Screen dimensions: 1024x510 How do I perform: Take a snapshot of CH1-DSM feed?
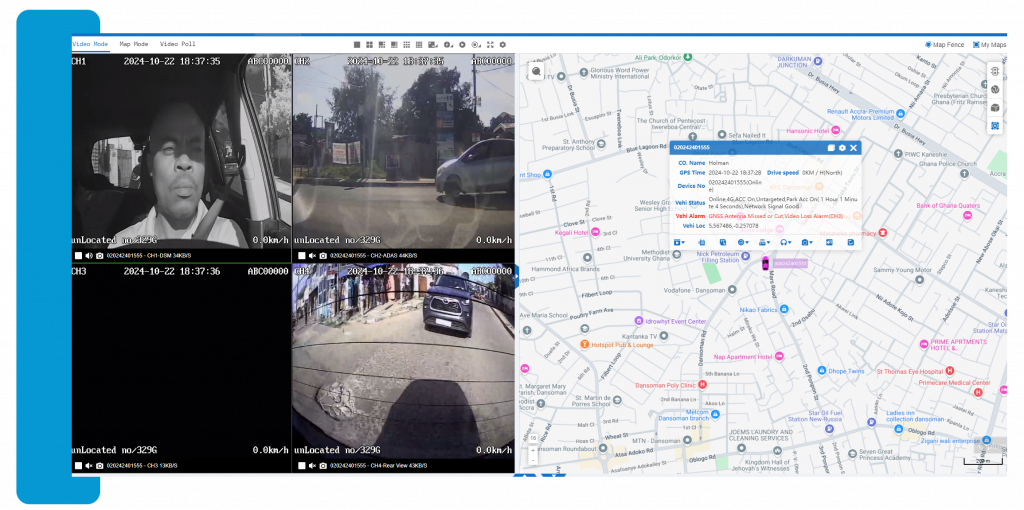(x=99, y=256)
